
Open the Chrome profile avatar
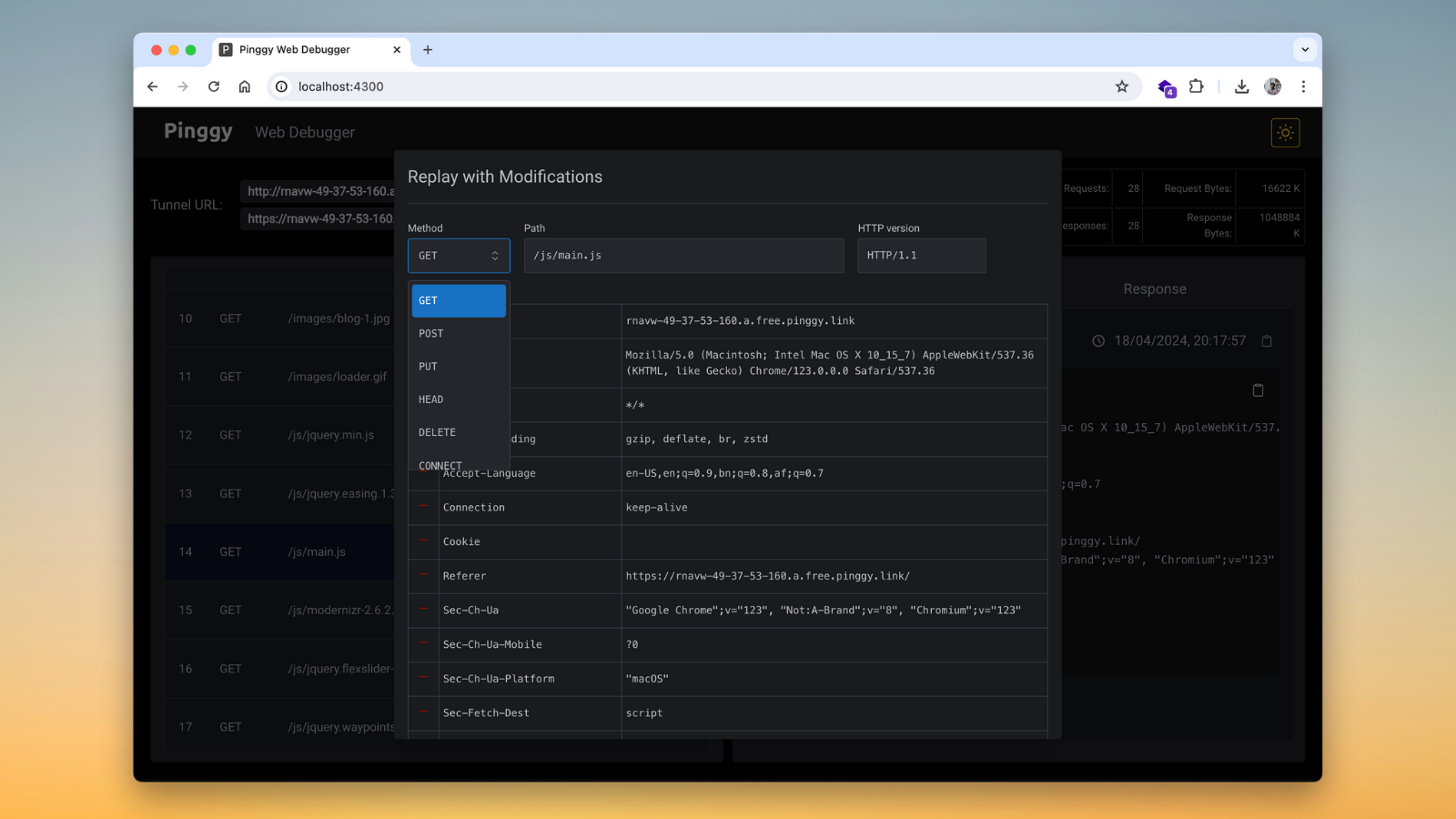coord(1273,86)
